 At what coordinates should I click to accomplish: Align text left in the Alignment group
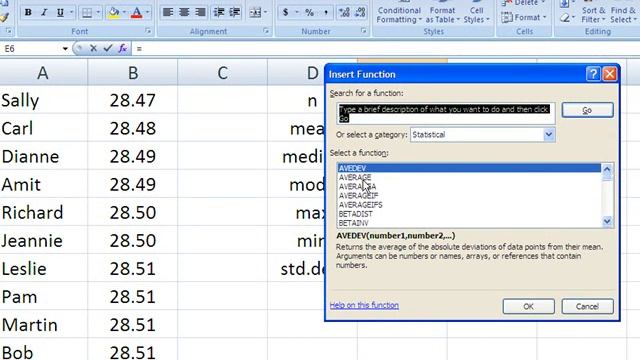(168, 13)
